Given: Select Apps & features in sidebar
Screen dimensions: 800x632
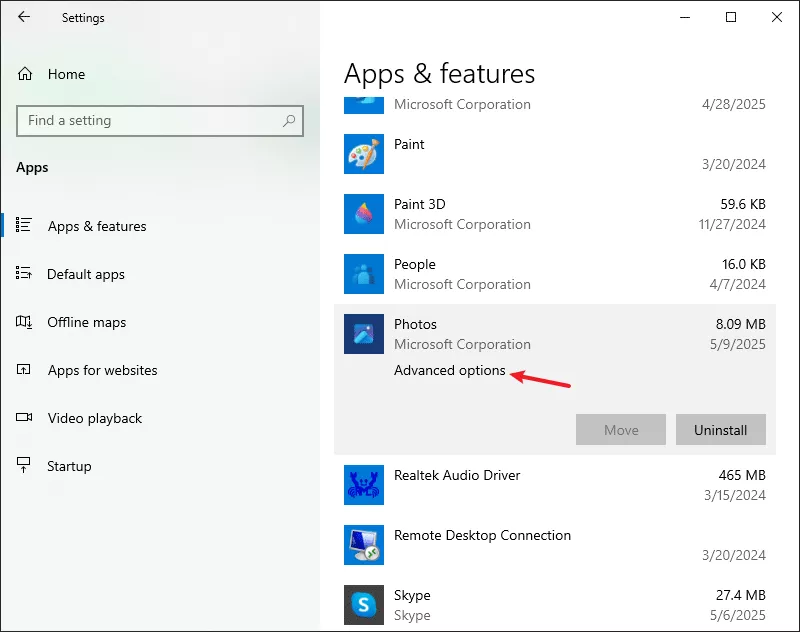Looking at the screenshot, I should 97,226.
